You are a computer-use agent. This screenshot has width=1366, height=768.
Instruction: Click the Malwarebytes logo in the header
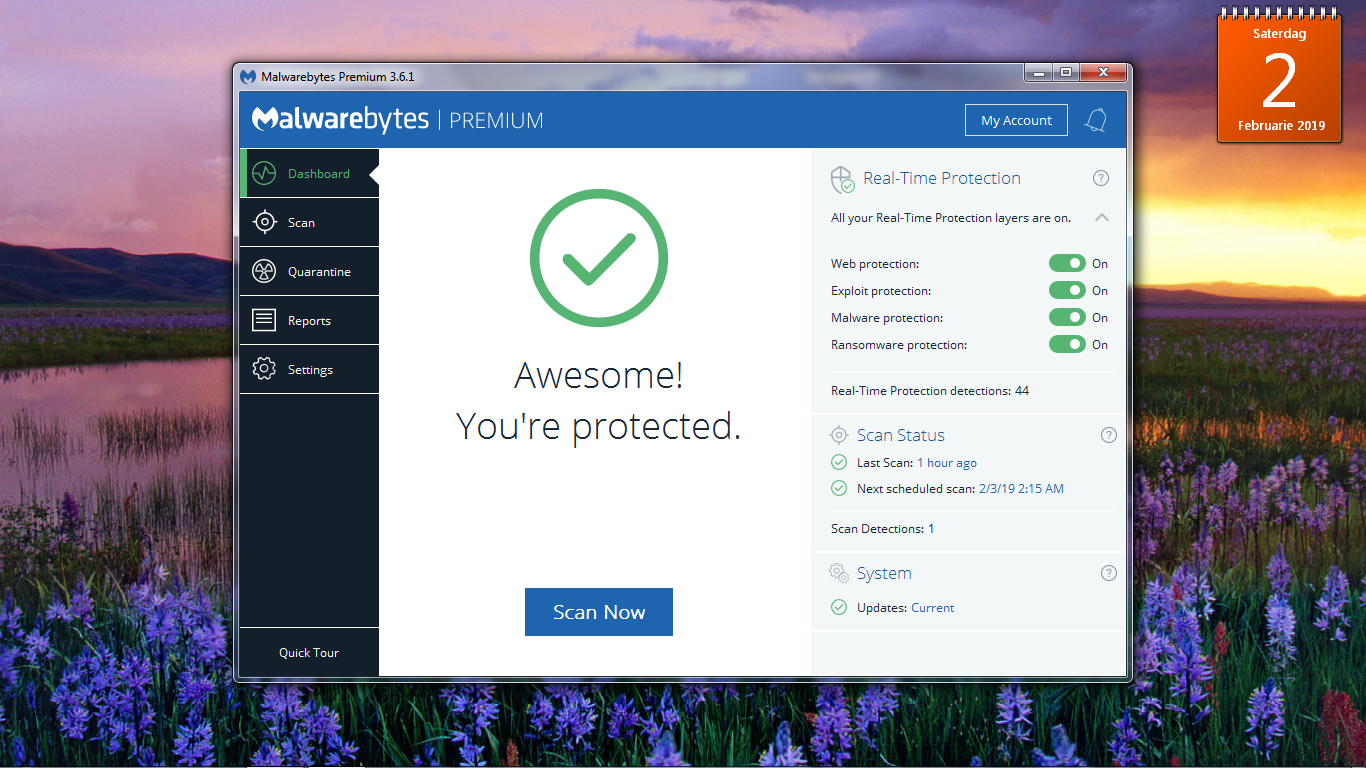pos(342,119)
